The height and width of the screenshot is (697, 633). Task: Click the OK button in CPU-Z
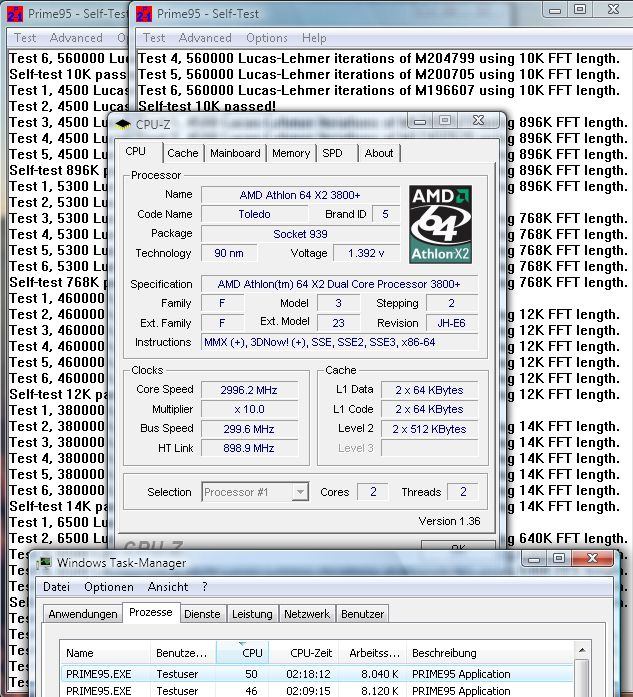[x=458, y=547]
